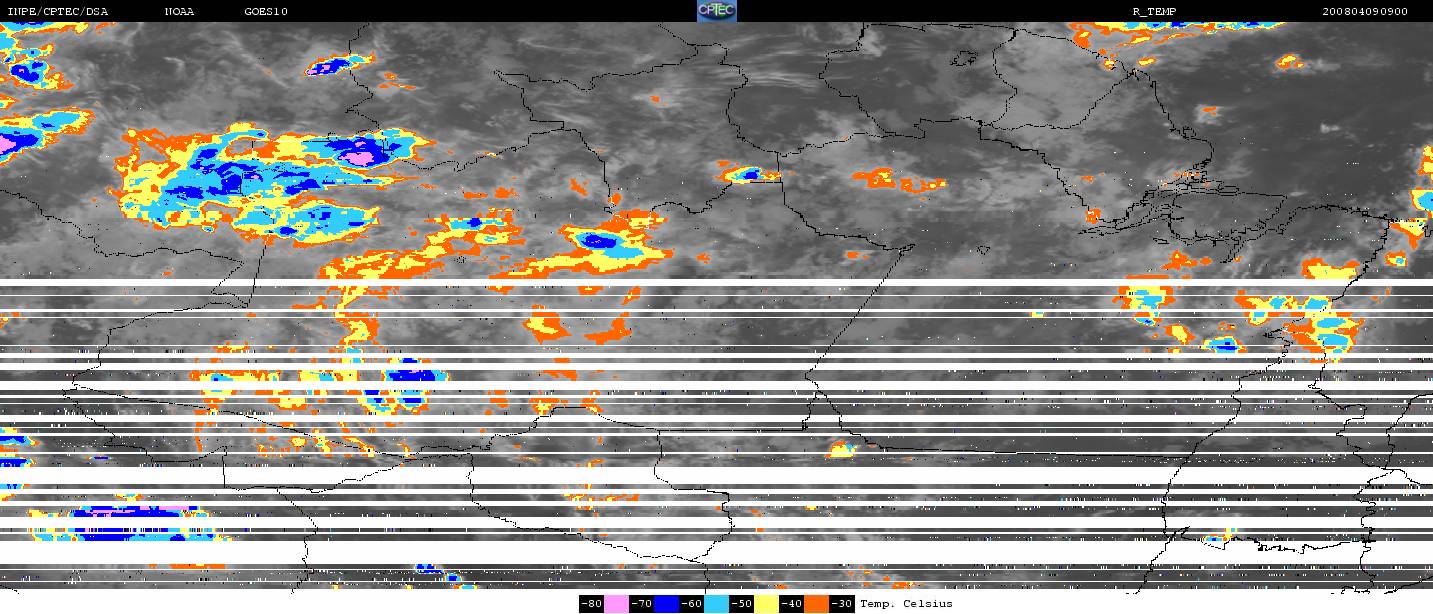Click the Temp. Celsius legend caption
The height and width of the screenshot is (614, 1433).
[906, 604]
